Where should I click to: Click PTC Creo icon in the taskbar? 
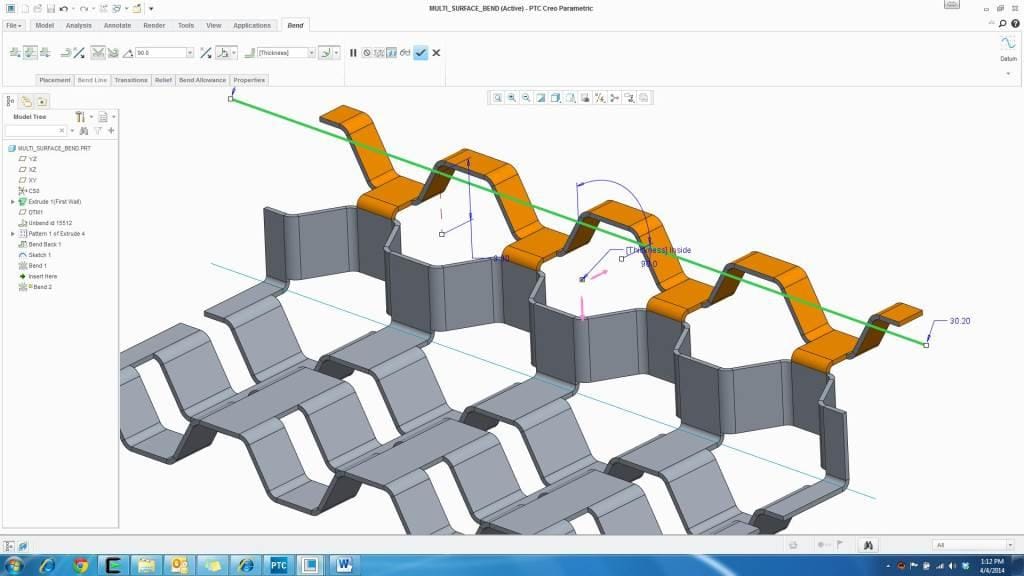pos(277,565)
